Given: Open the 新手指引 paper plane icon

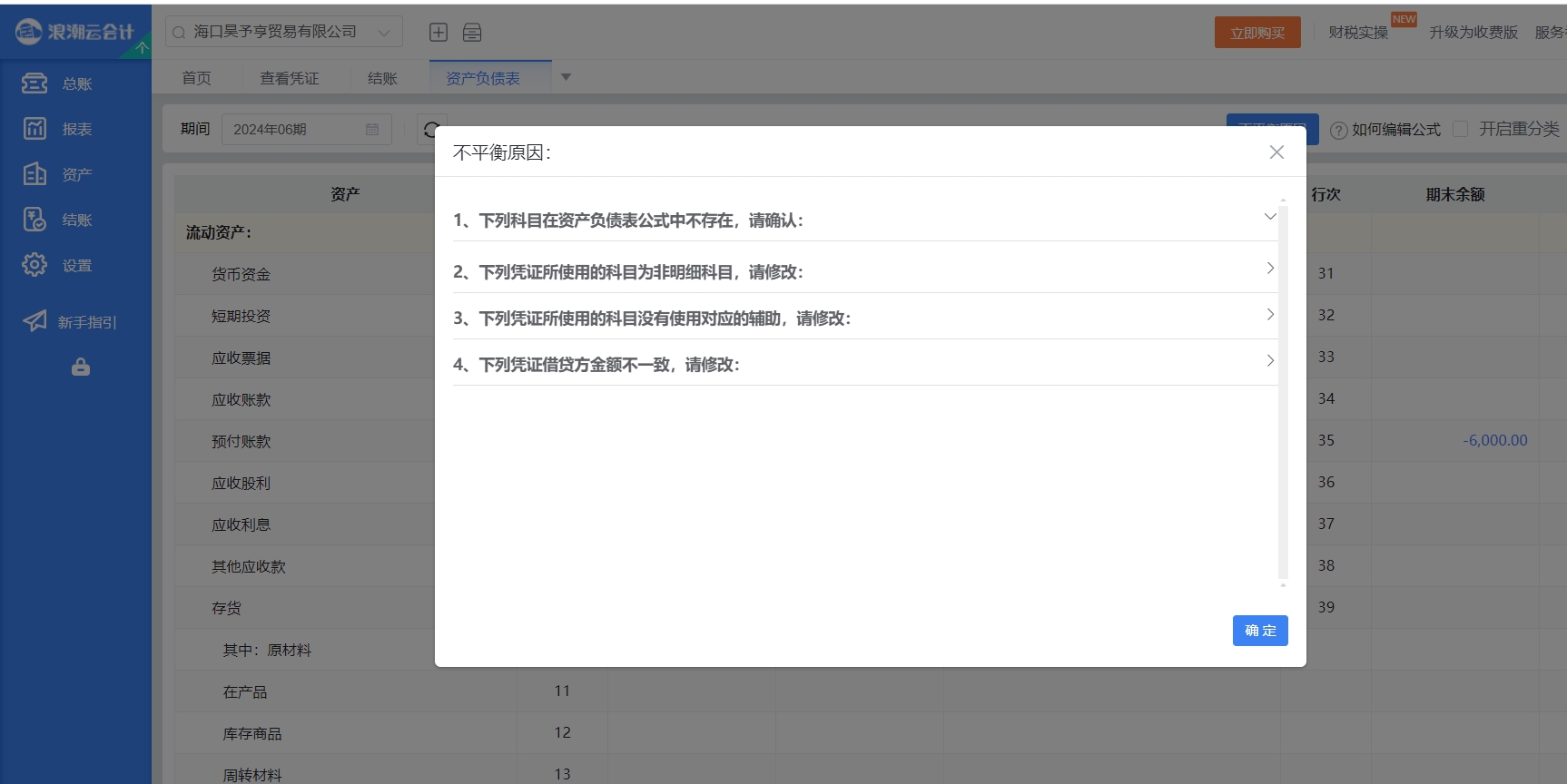Looking at the screenshot, I should coord(34,321).
